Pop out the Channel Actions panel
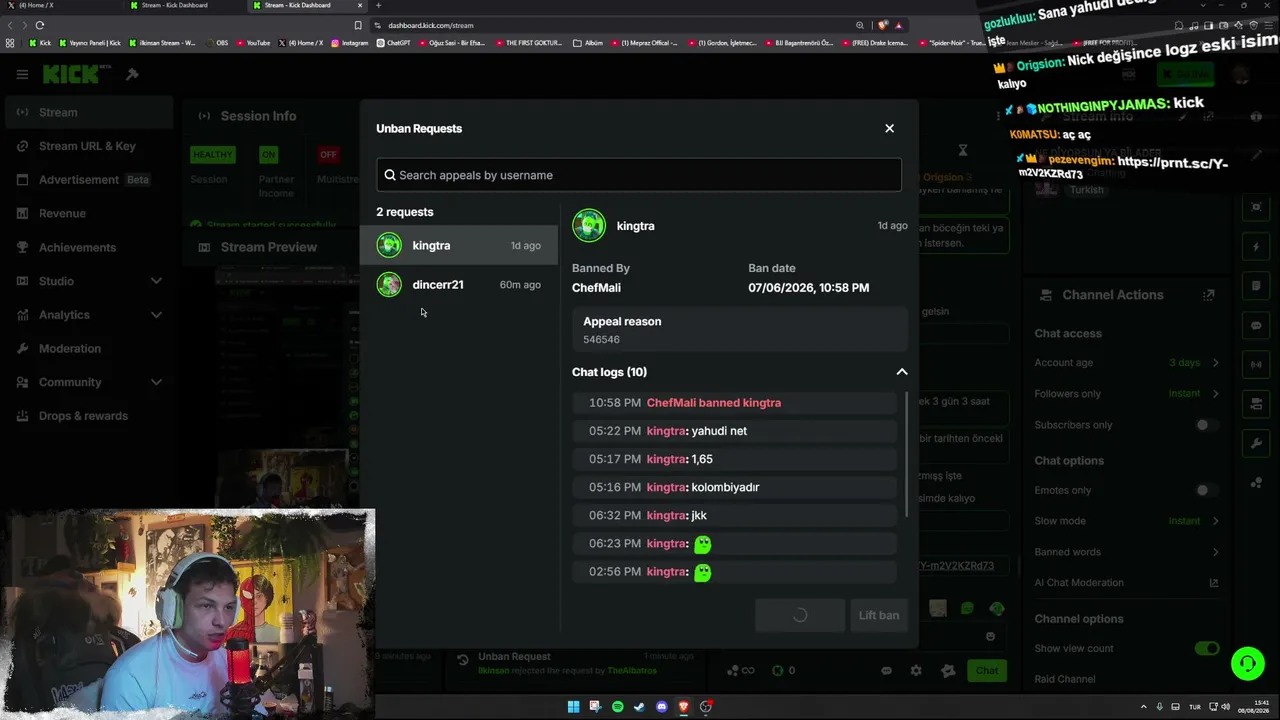Viewport: 1280px width, 720px height. tap(1209, 295)
